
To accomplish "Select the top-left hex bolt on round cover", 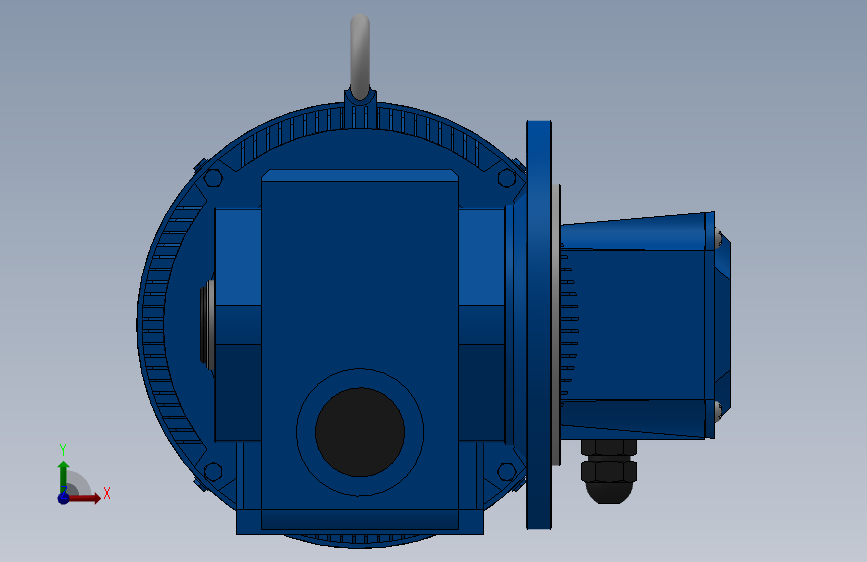I will pos(213,178).
